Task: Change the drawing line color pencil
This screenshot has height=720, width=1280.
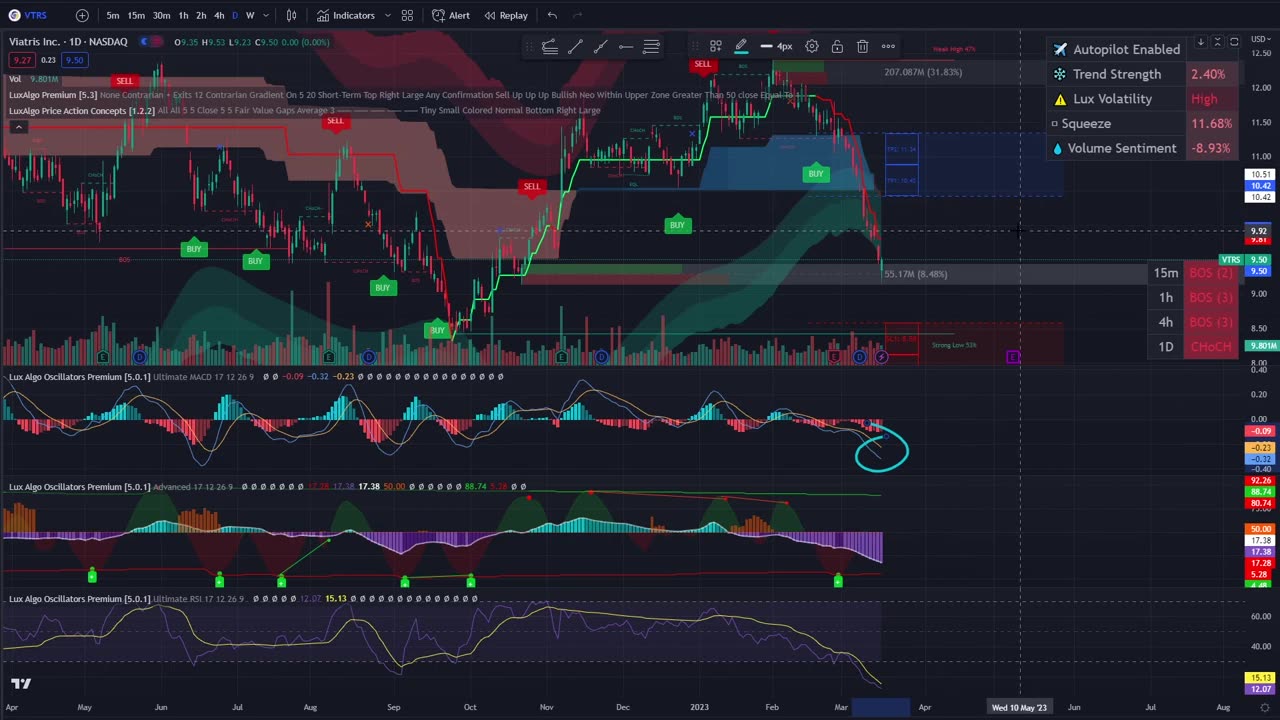Action: click(x=741, y=46)
